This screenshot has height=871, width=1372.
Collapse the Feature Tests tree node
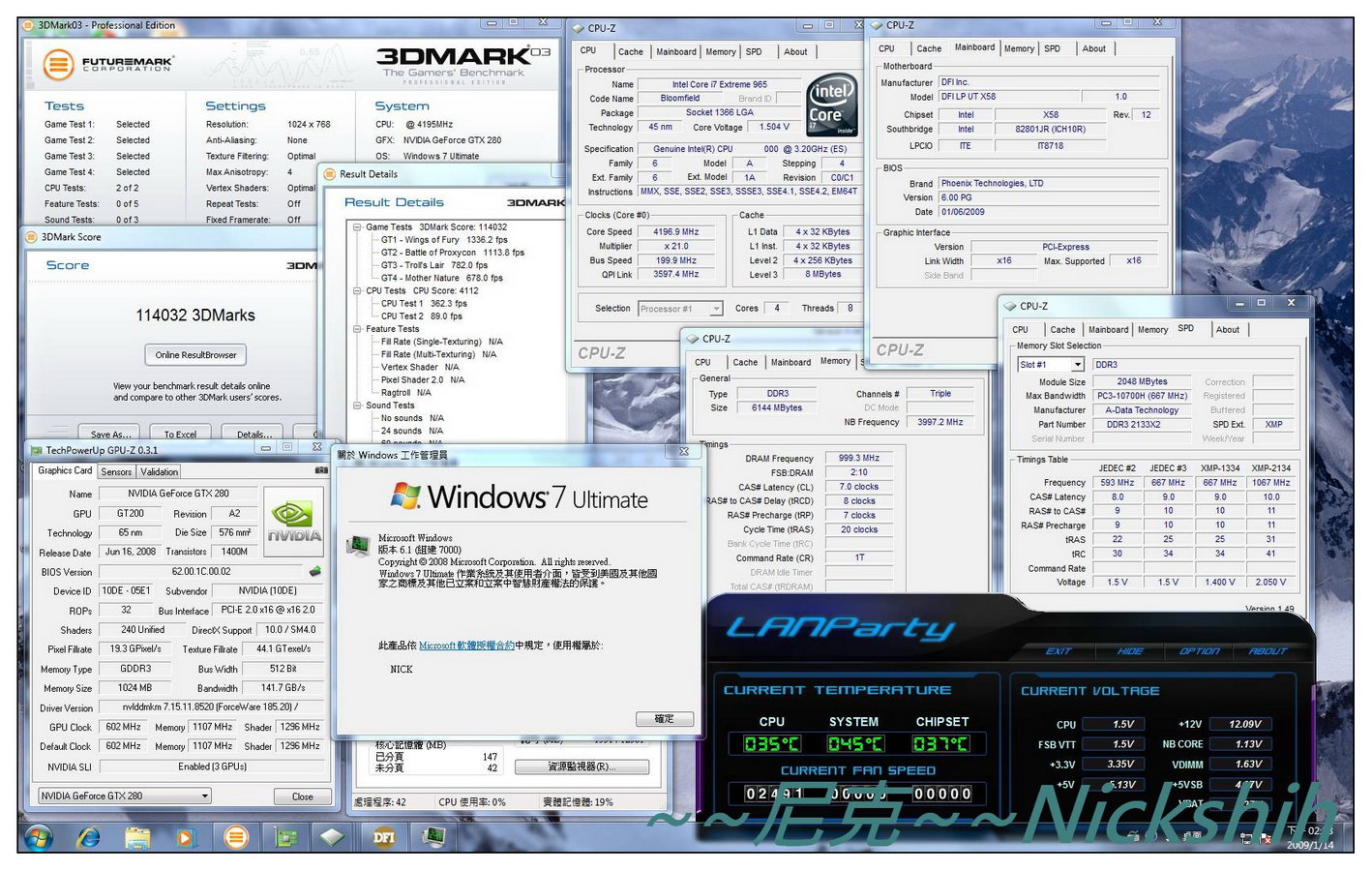coord(356,329)
